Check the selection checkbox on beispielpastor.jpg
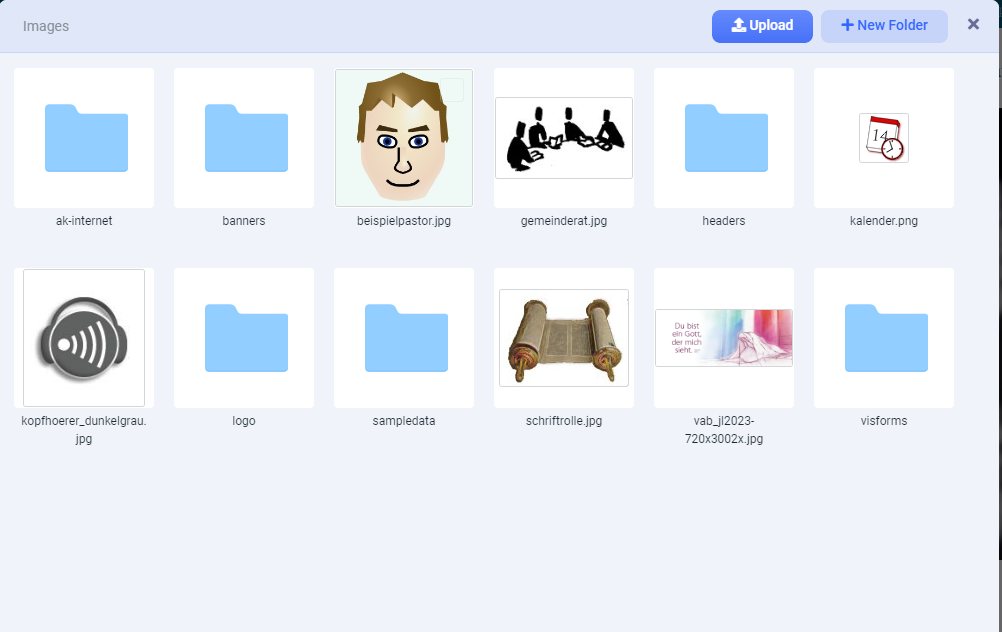 [453, 89]
